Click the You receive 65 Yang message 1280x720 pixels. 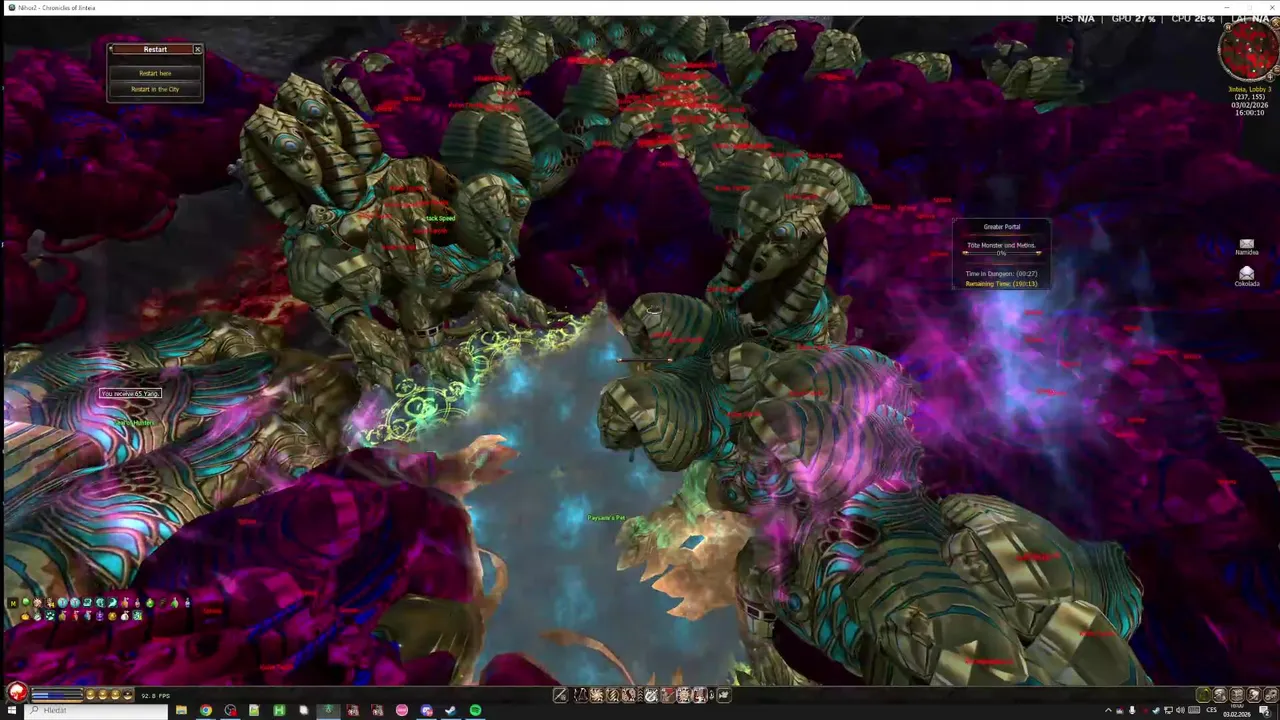[130, 394]
